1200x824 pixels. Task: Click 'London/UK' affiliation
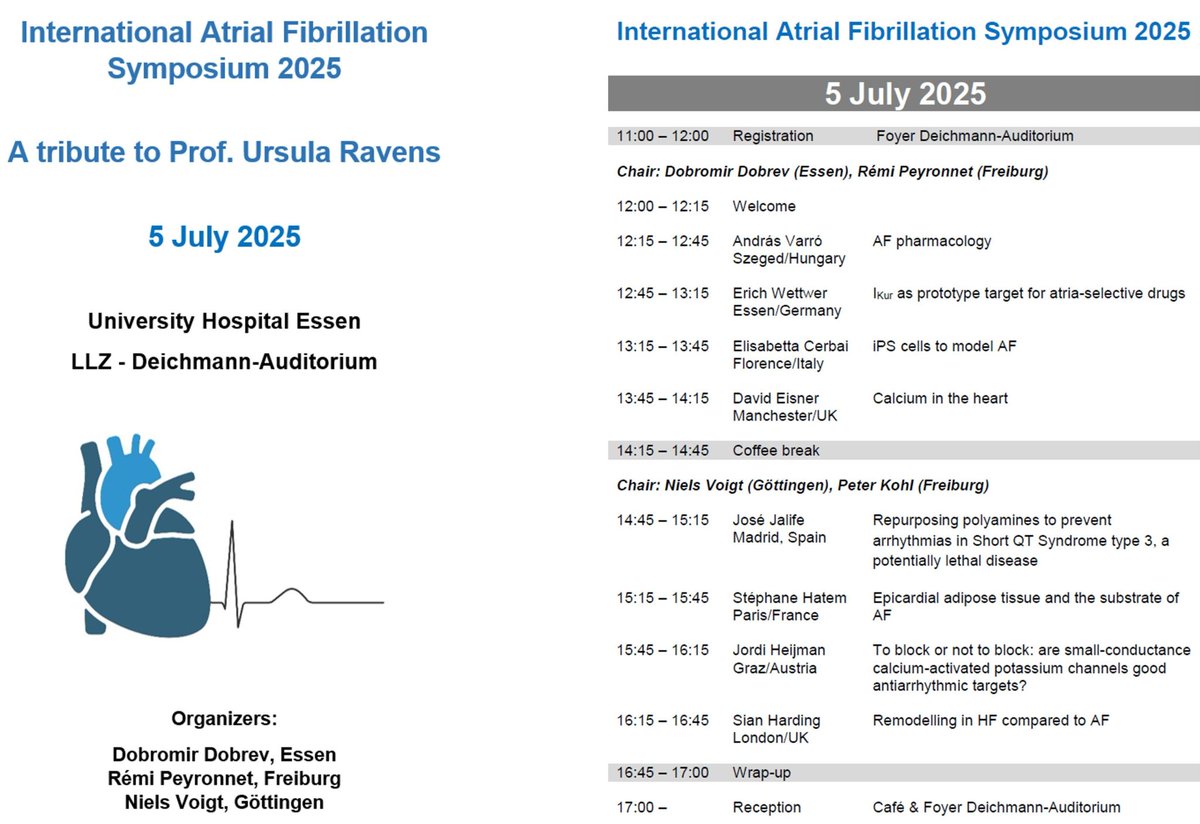click(771, 737)
